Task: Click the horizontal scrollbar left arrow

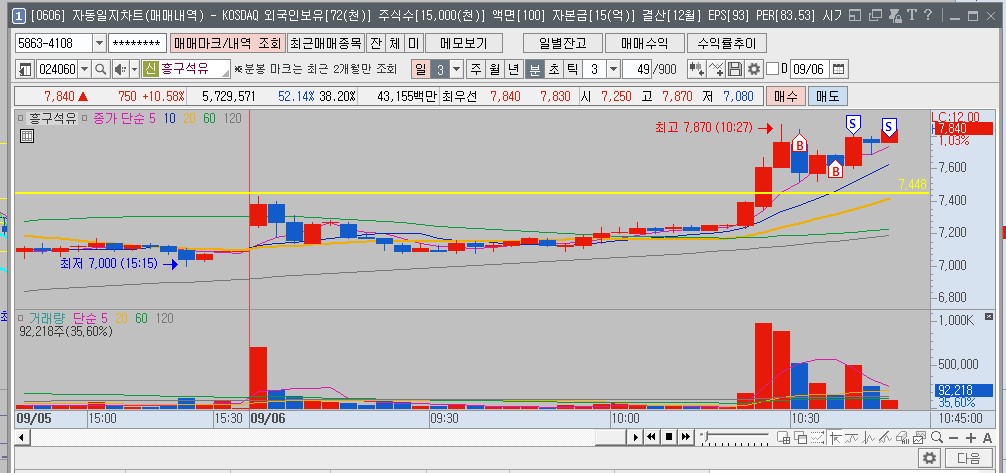Action: coord(21,438)
